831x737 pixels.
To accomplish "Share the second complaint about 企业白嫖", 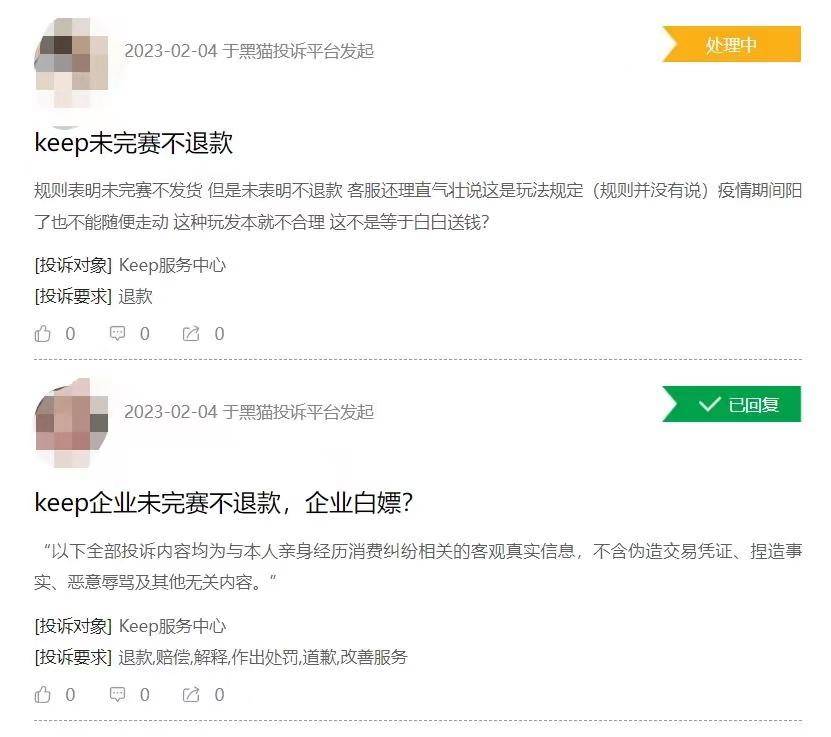I will coord(191,695).
